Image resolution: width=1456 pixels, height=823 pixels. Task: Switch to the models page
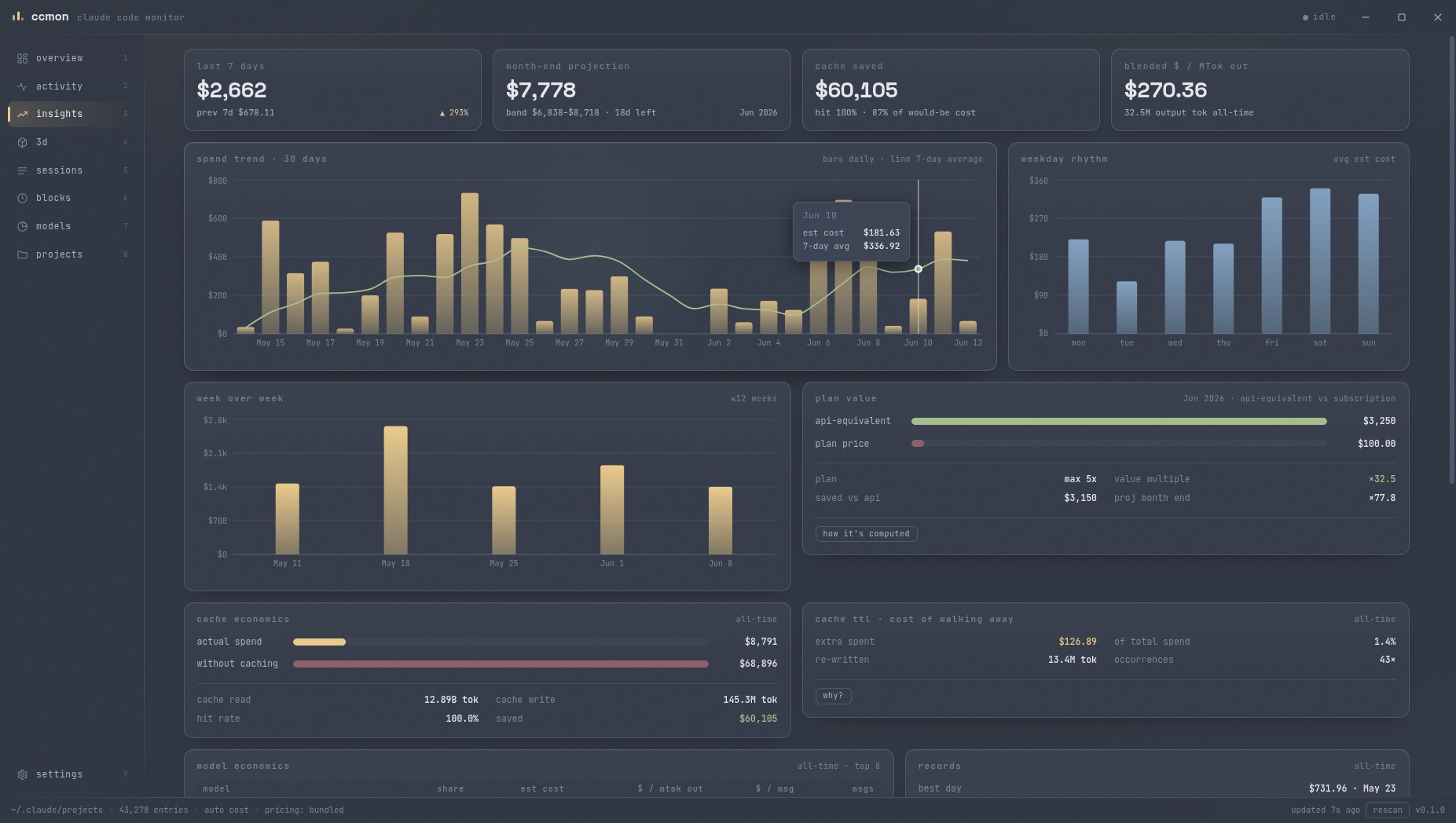[x=71, y=226]
